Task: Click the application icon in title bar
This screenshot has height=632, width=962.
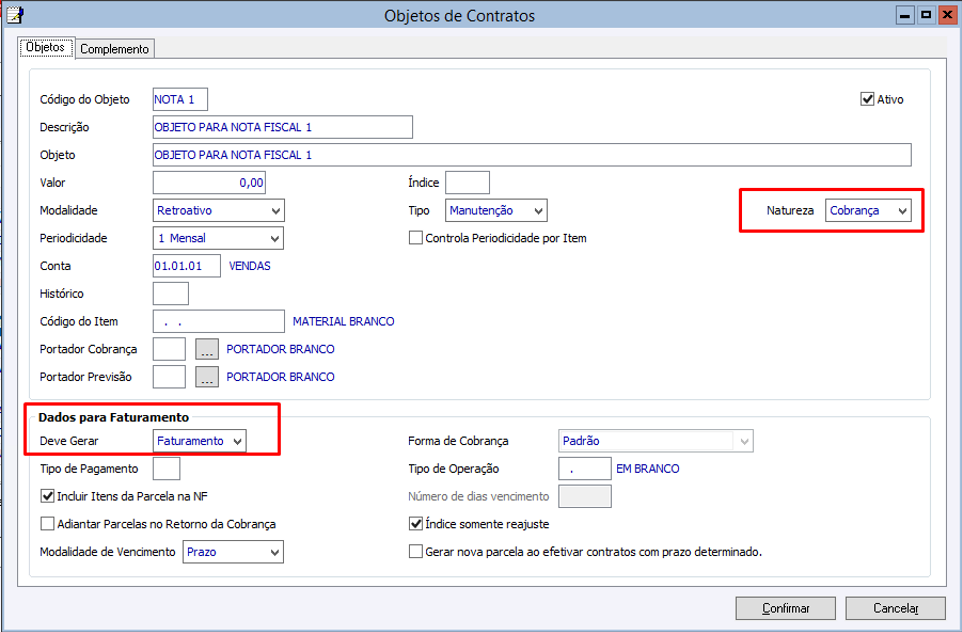Action: 14,15
